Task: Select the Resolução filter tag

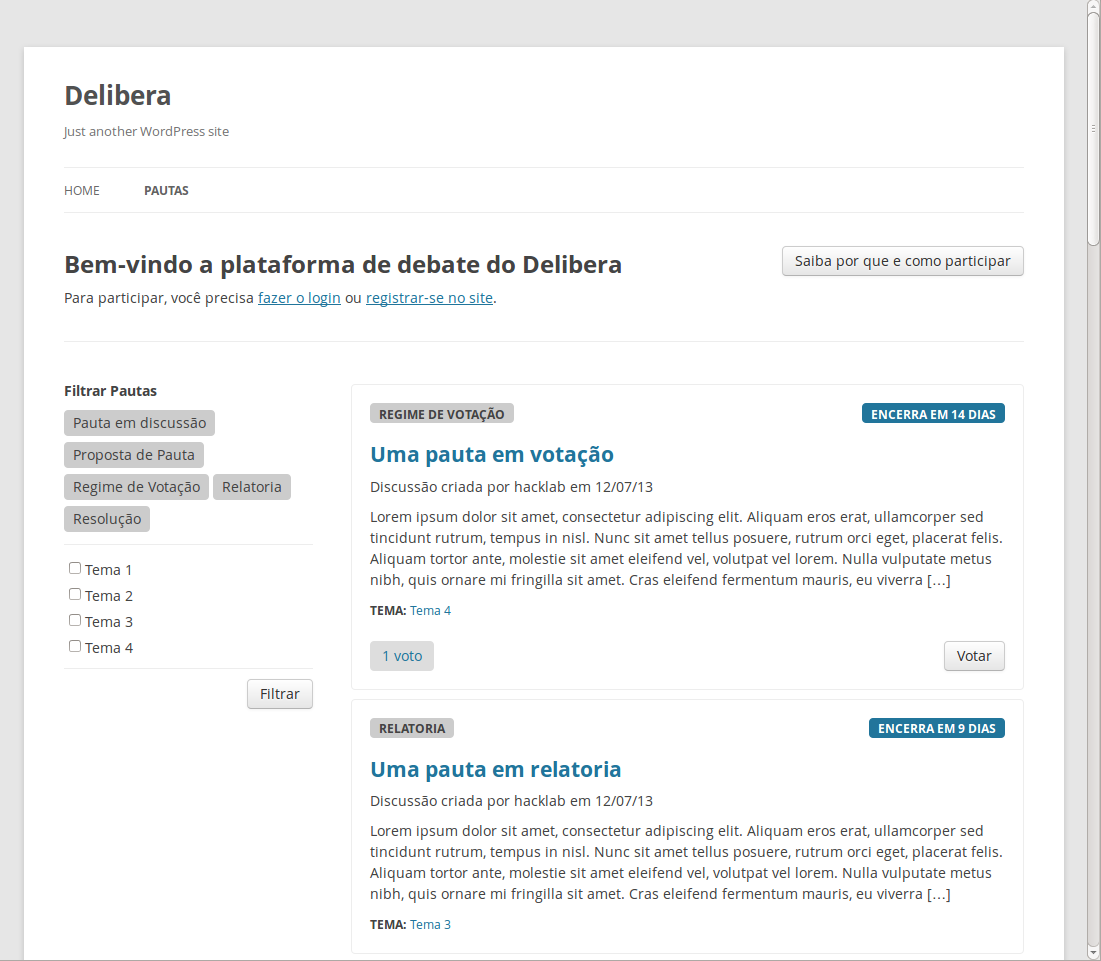Action: (x=107, y=519)
